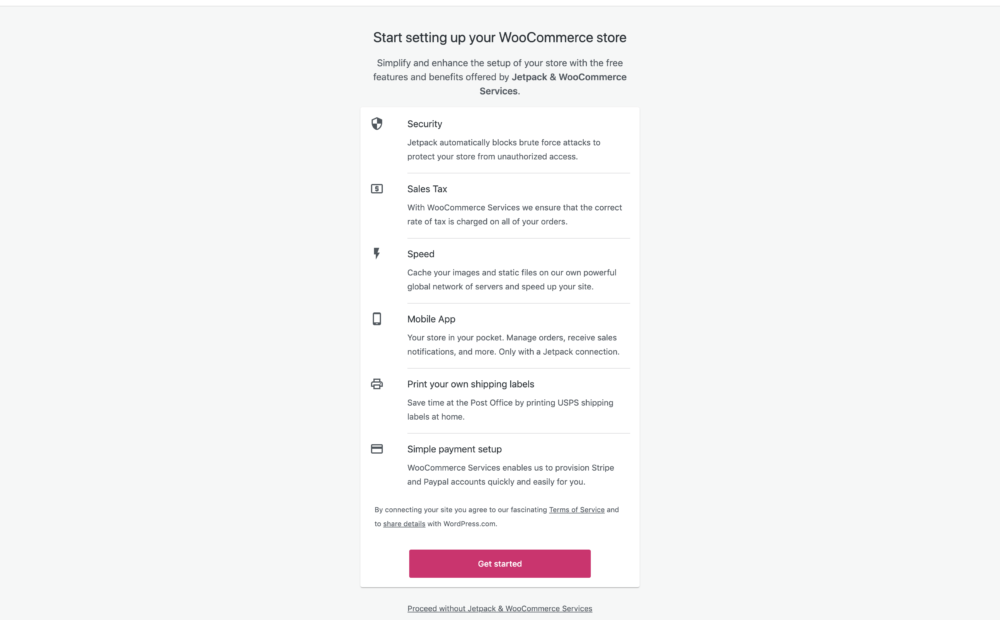Click the Mobile App phone icon
This screenshot has width=1000, height=620.
pos(377,319)
